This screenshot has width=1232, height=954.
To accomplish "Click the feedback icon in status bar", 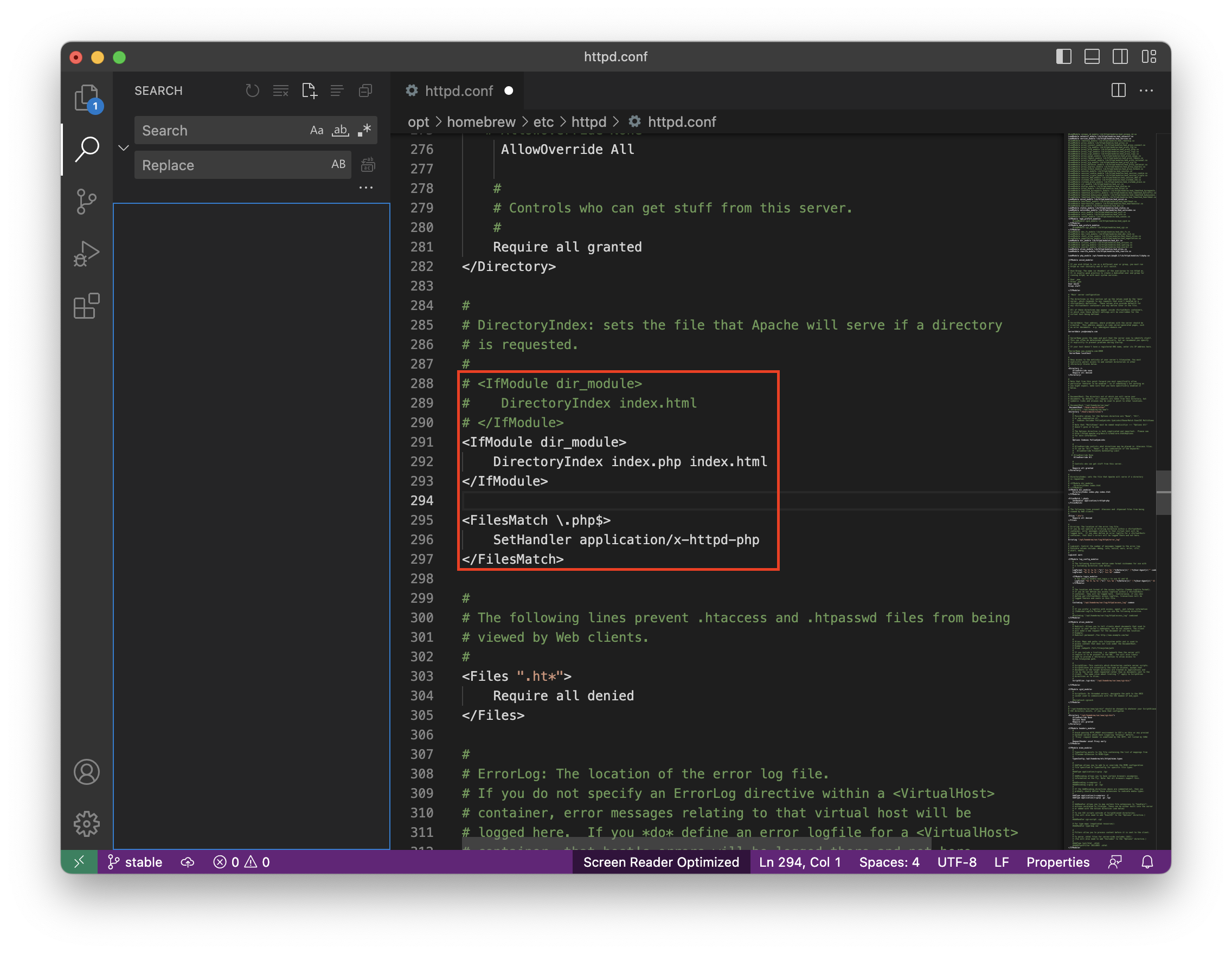I will pos(1115,861).
